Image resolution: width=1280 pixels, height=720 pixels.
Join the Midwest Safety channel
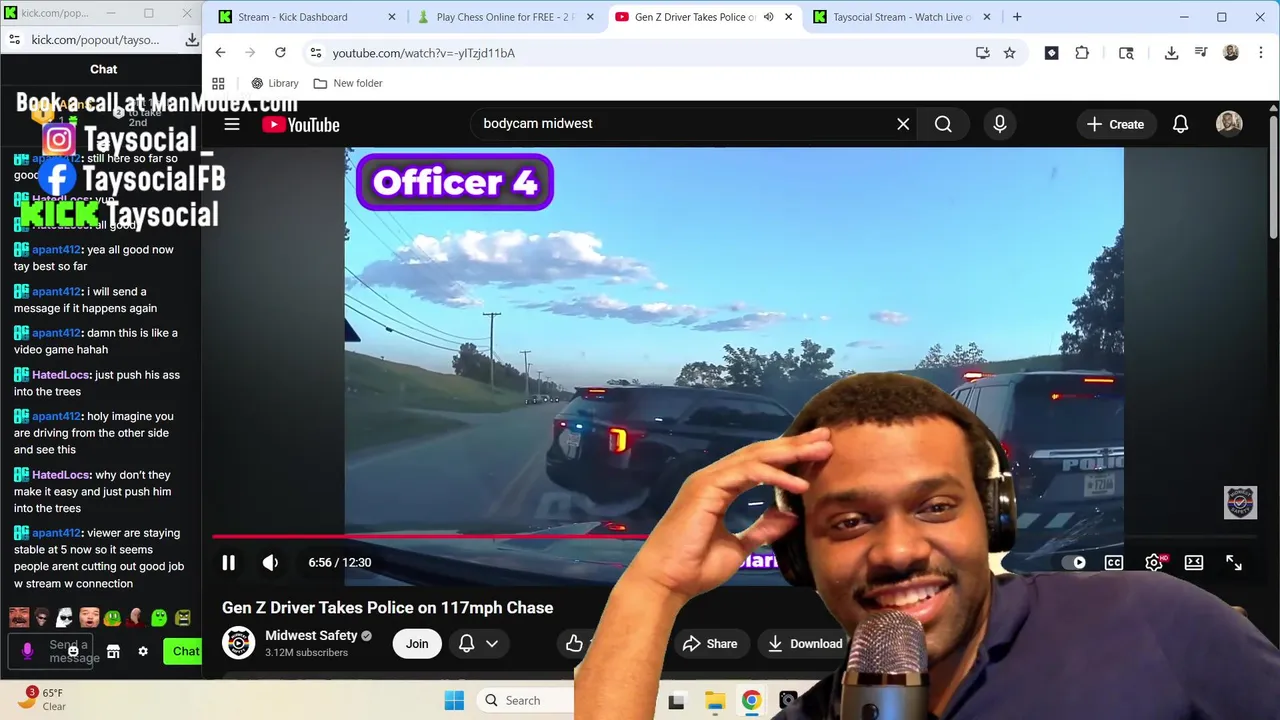coord(417,644)
